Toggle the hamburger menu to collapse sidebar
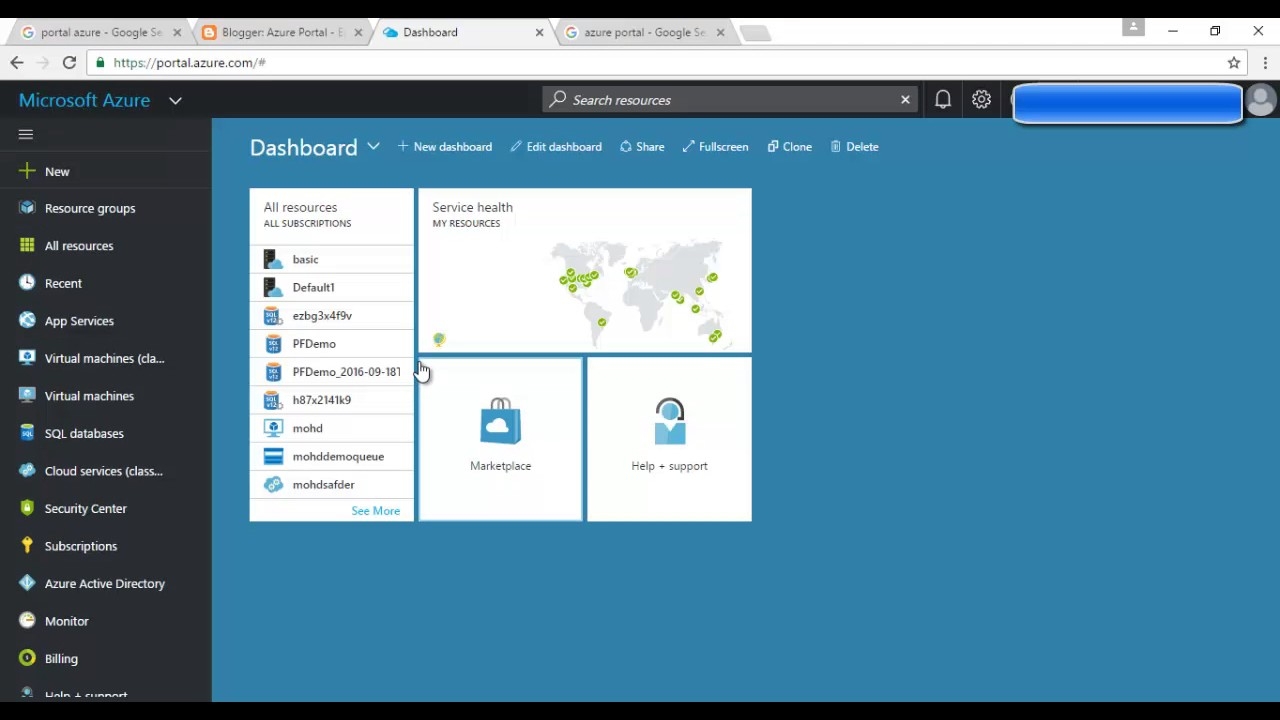This screenshot has height=720, width=1280. click(26, 134)
